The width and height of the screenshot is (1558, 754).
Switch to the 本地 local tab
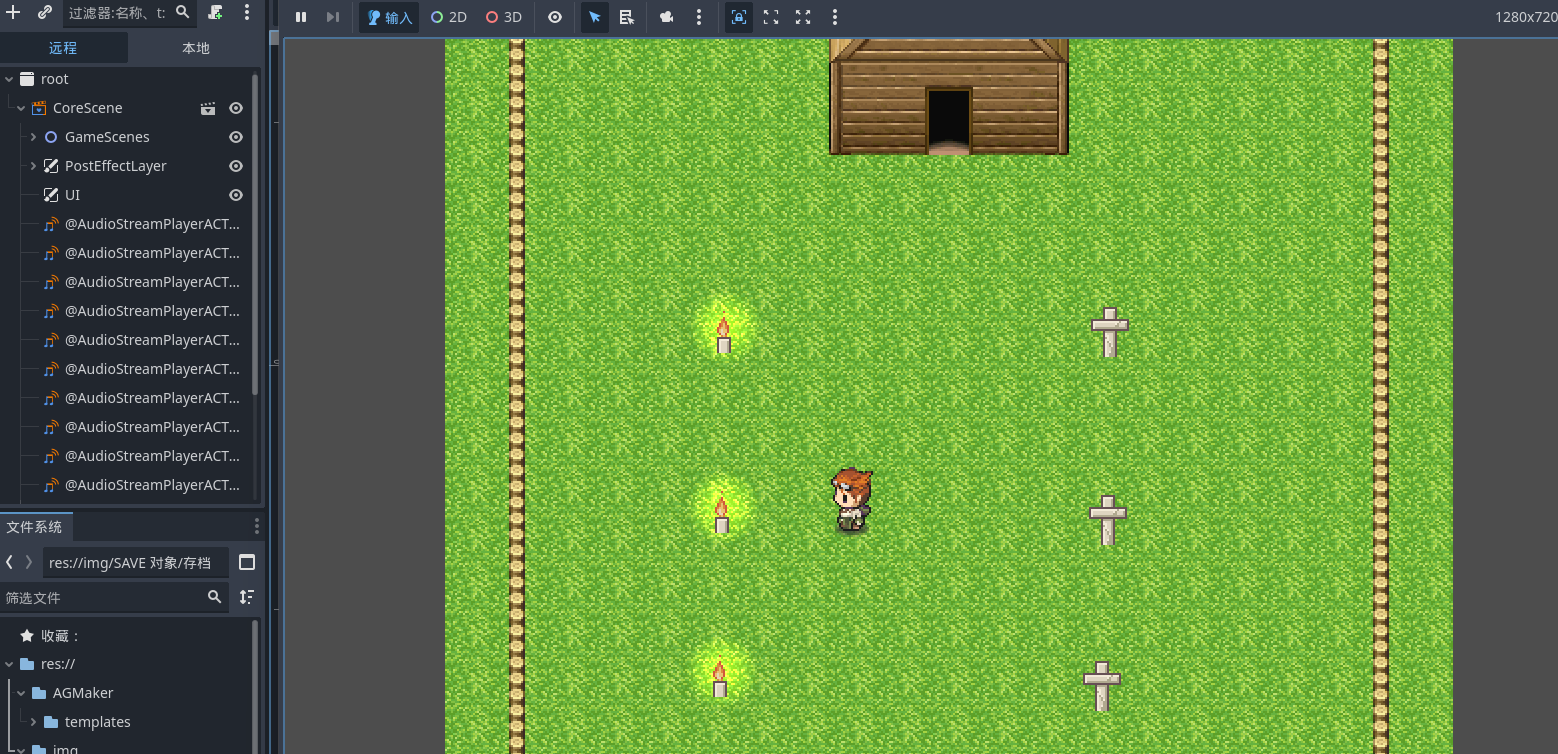tap(196, 48)
